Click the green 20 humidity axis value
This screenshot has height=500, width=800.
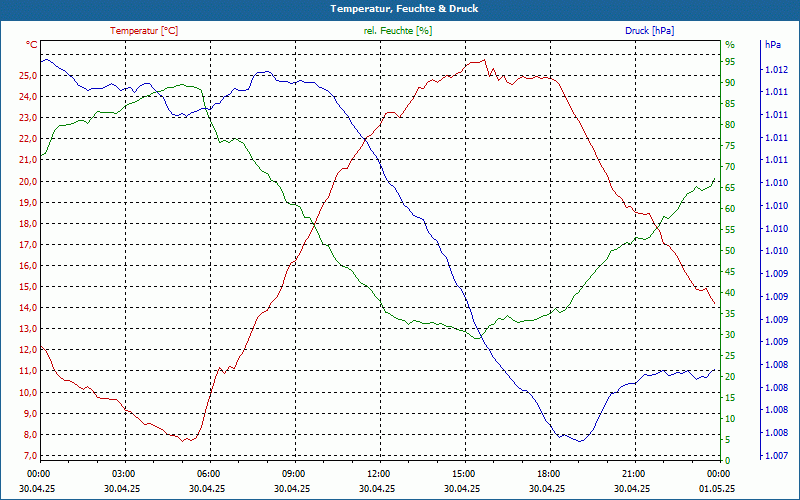(730, 377)
